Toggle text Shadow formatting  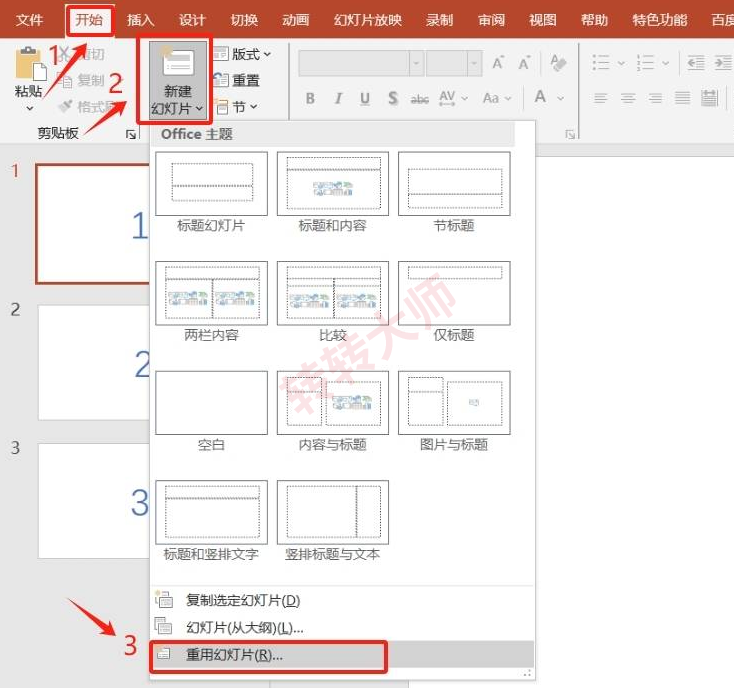(x=393, y=98)
